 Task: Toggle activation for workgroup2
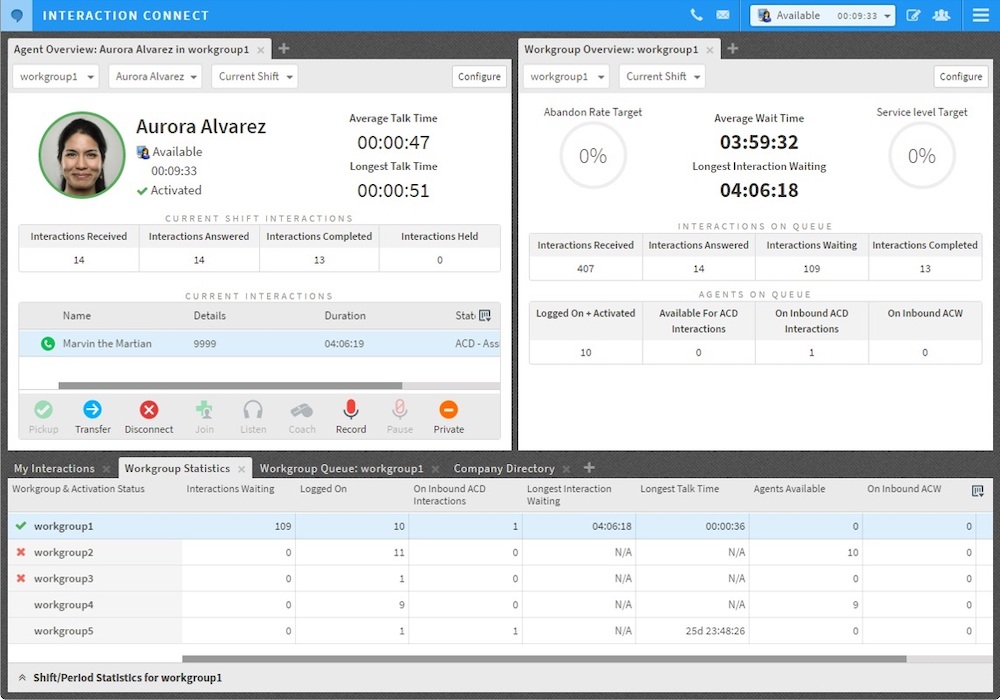point(21,552)
